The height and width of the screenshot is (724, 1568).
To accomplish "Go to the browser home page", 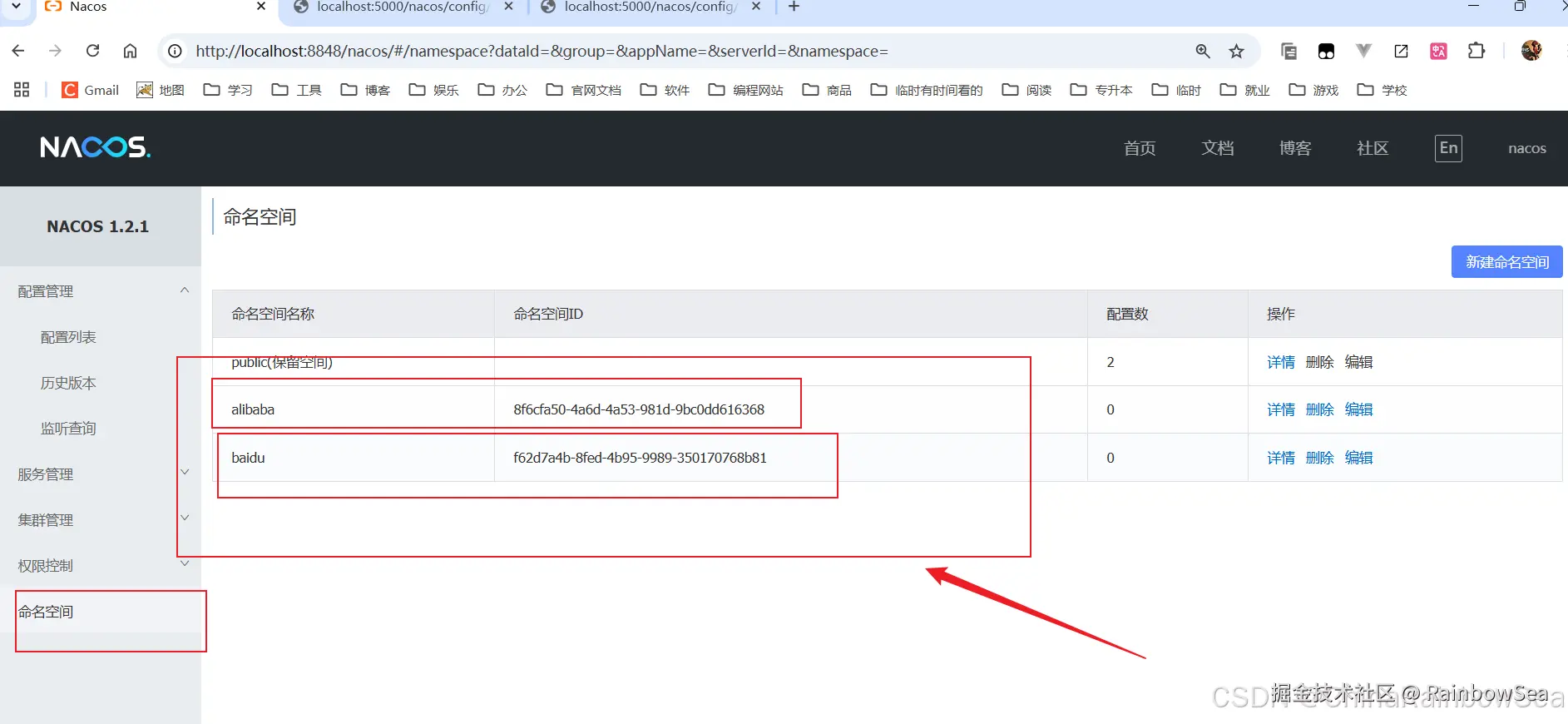I will coord(131,51).
